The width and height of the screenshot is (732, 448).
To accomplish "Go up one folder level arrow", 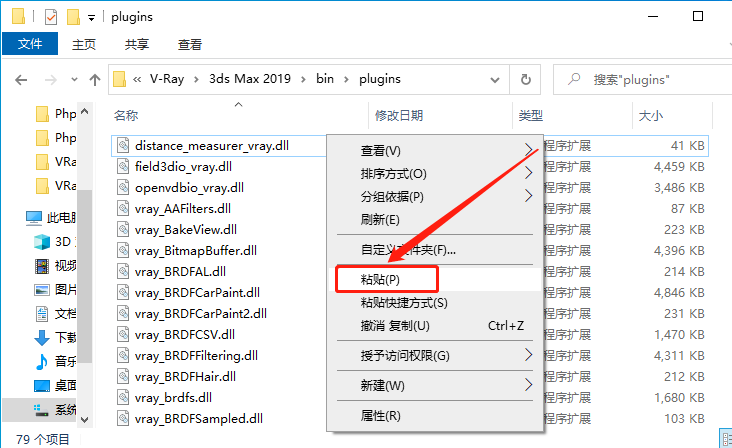I will pos(95,80).
